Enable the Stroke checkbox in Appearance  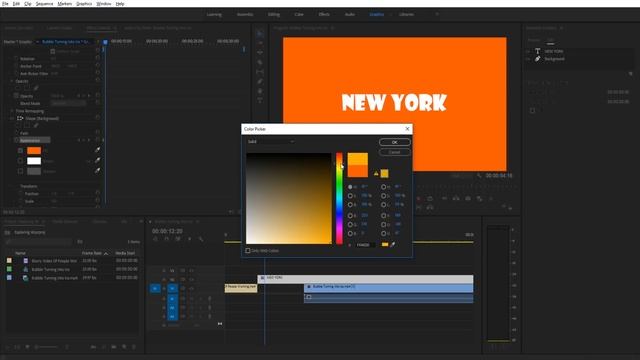[20, 161]
